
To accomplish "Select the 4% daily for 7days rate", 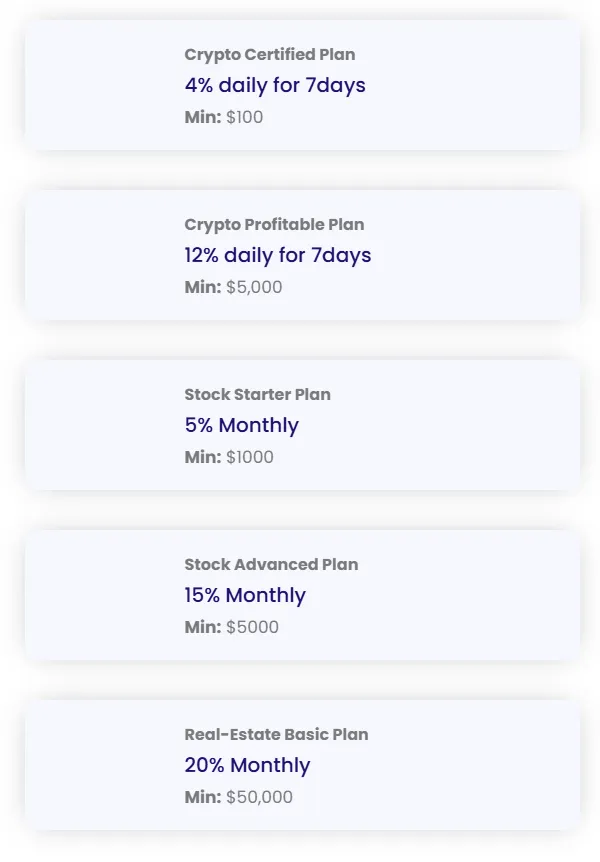I will pos(275,85).
